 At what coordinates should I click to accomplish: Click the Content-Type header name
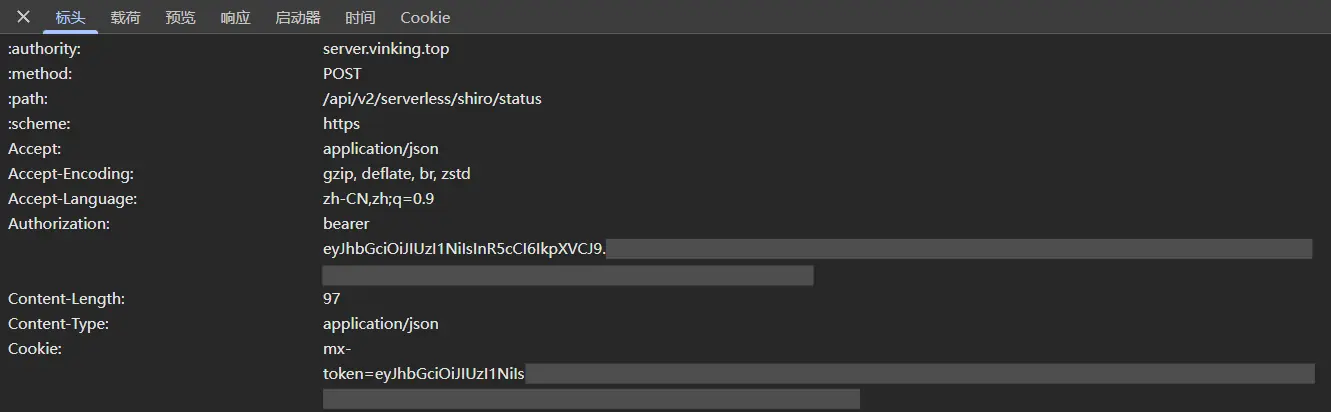tap(58, 324)
